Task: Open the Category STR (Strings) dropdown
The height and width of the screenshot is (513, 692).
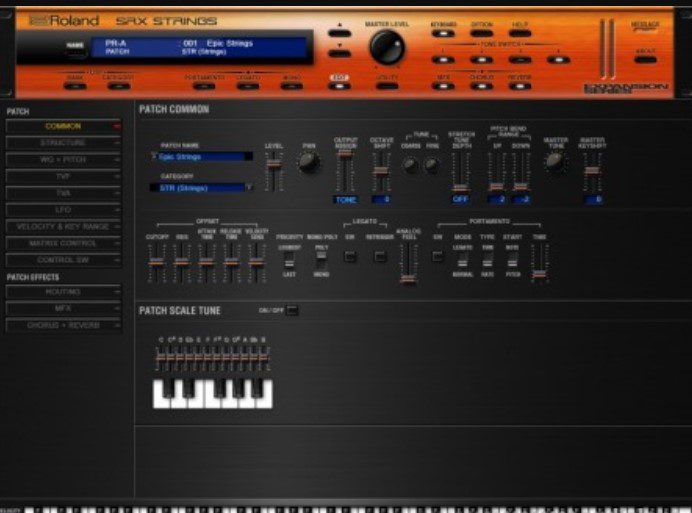Action: pos(202,188)
